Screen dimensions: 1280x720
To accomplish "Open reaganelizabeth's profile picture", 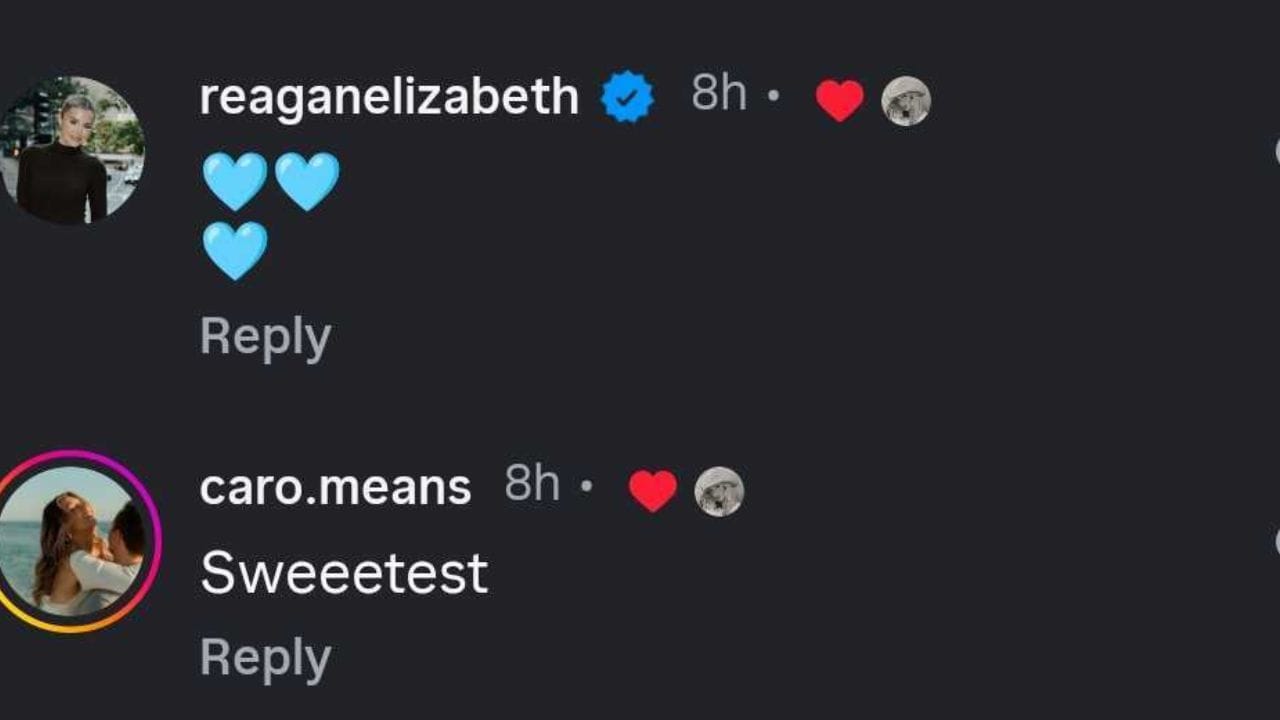I will point(70,150).
